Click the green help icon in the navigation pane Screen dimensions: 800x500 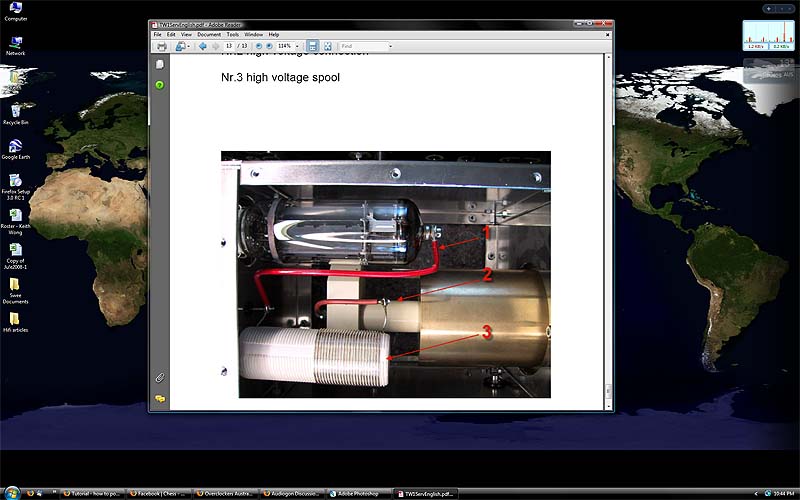point(160,85)
